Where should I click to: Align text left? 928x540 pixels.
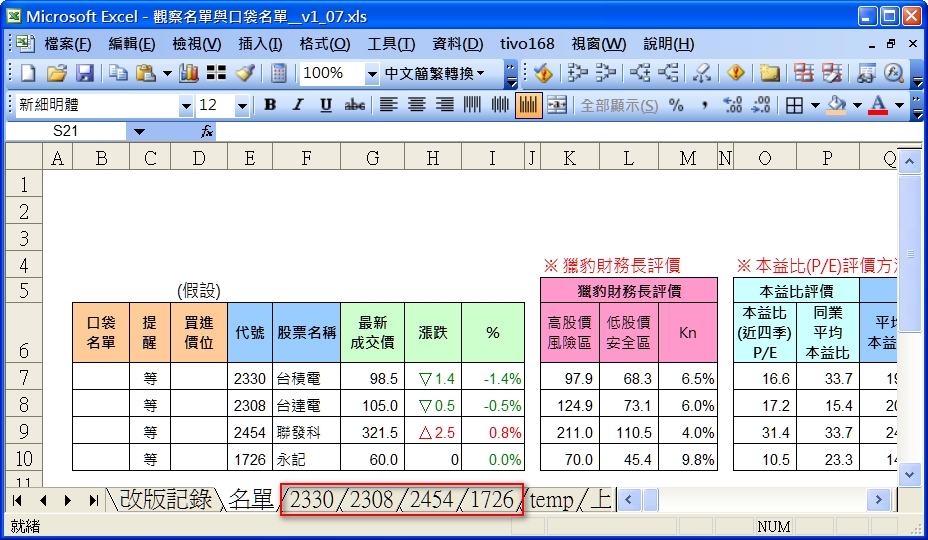(388, 105)
